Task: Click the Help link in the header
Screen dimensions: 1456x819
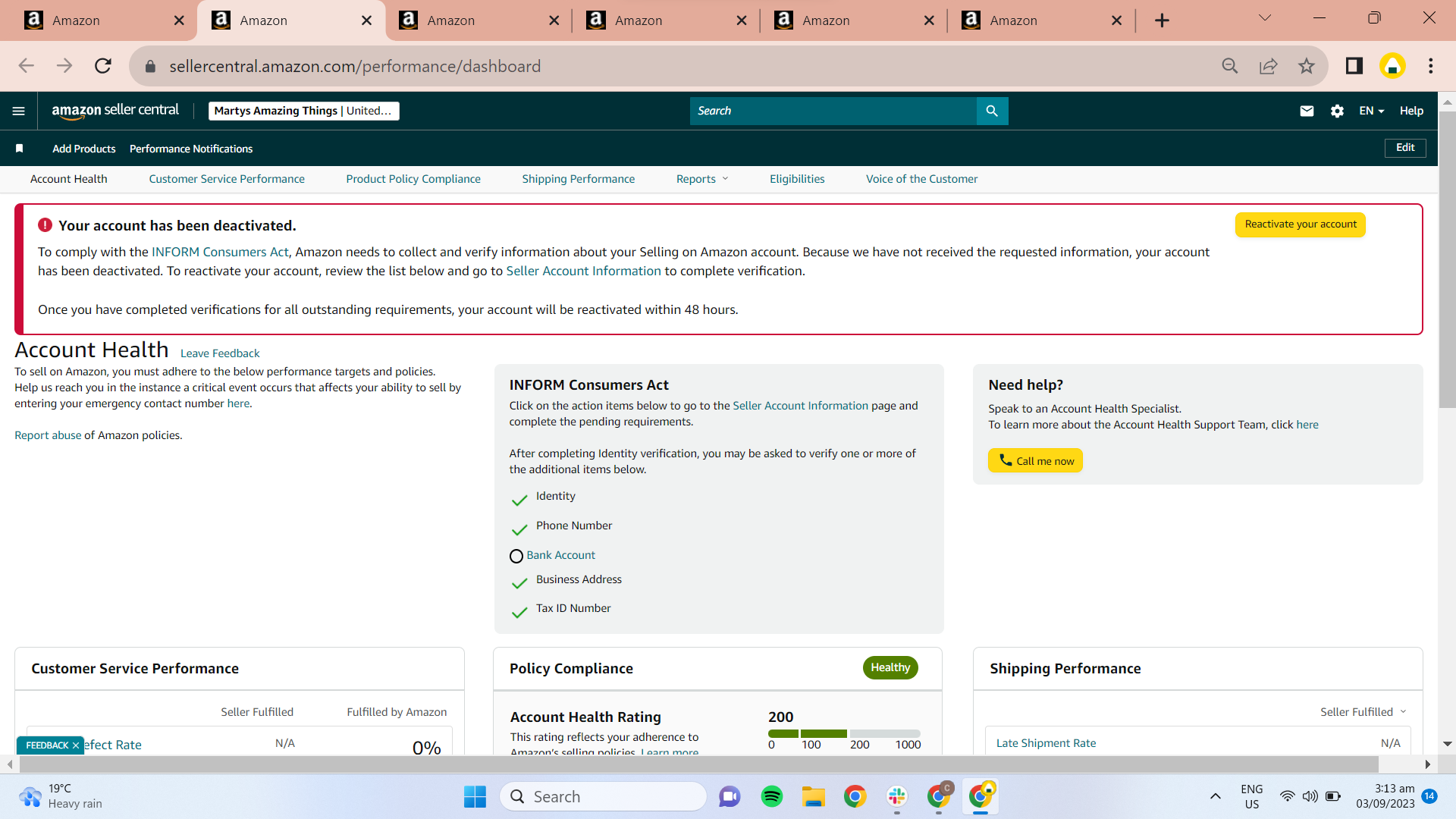Action: pos(1411,111)
